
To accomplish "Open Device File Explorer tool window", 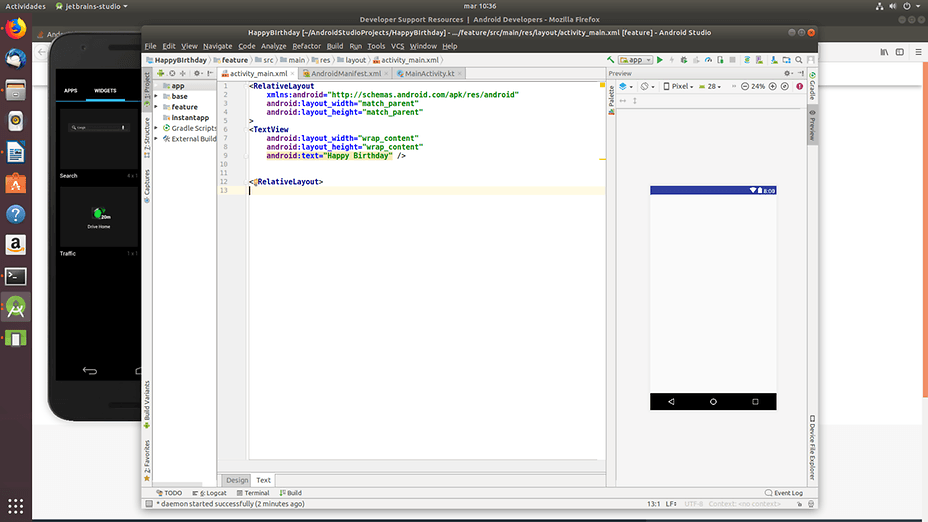I will pos(813,447).
